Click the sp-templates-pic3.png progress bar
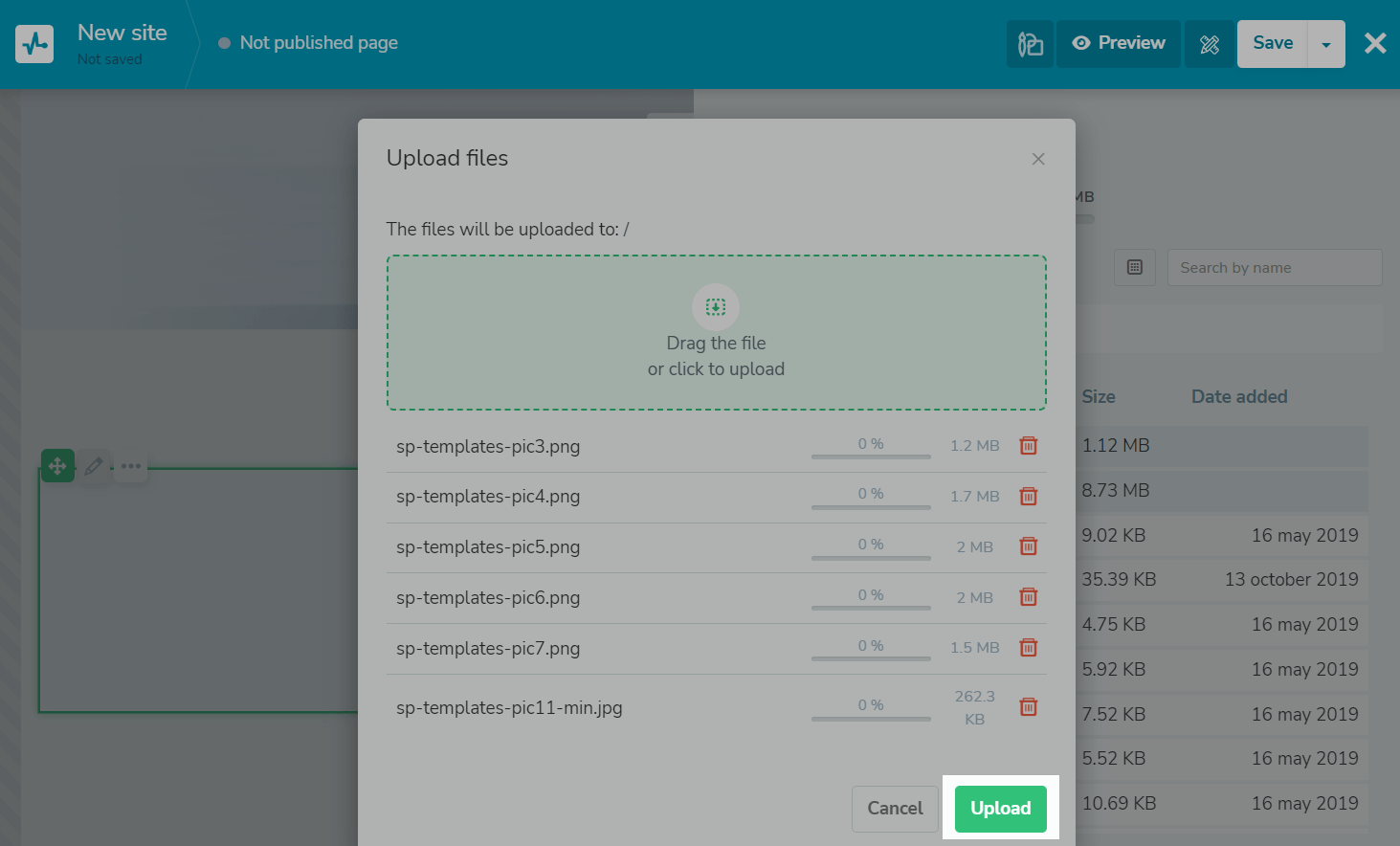Image resolution: width=1400 pixels, height=846 pixels. tap(871, 456)
